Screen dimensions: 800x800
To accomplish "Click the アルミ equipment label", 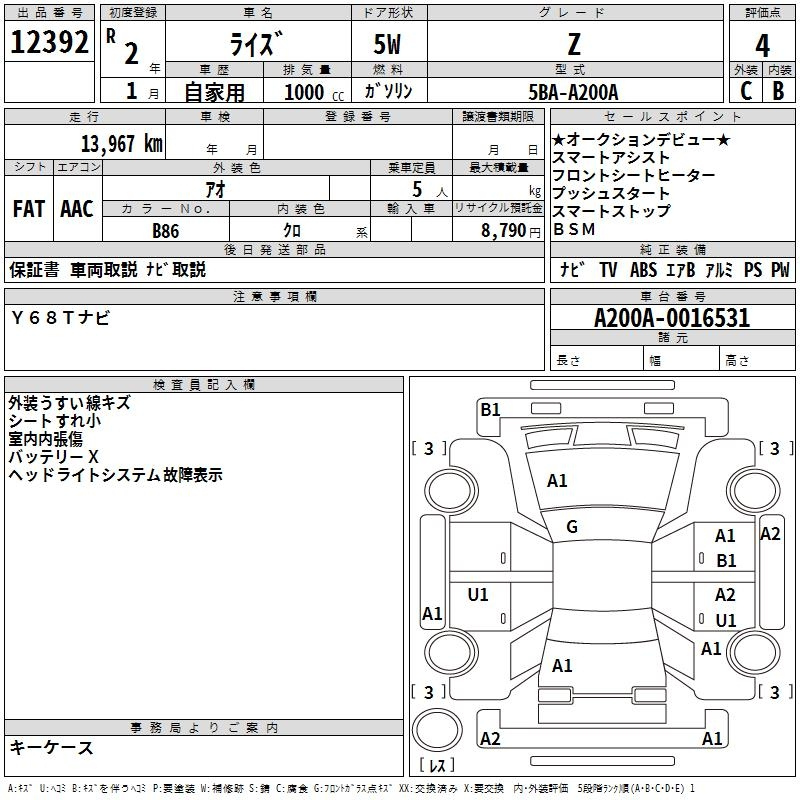I will [x=719, y=269].
